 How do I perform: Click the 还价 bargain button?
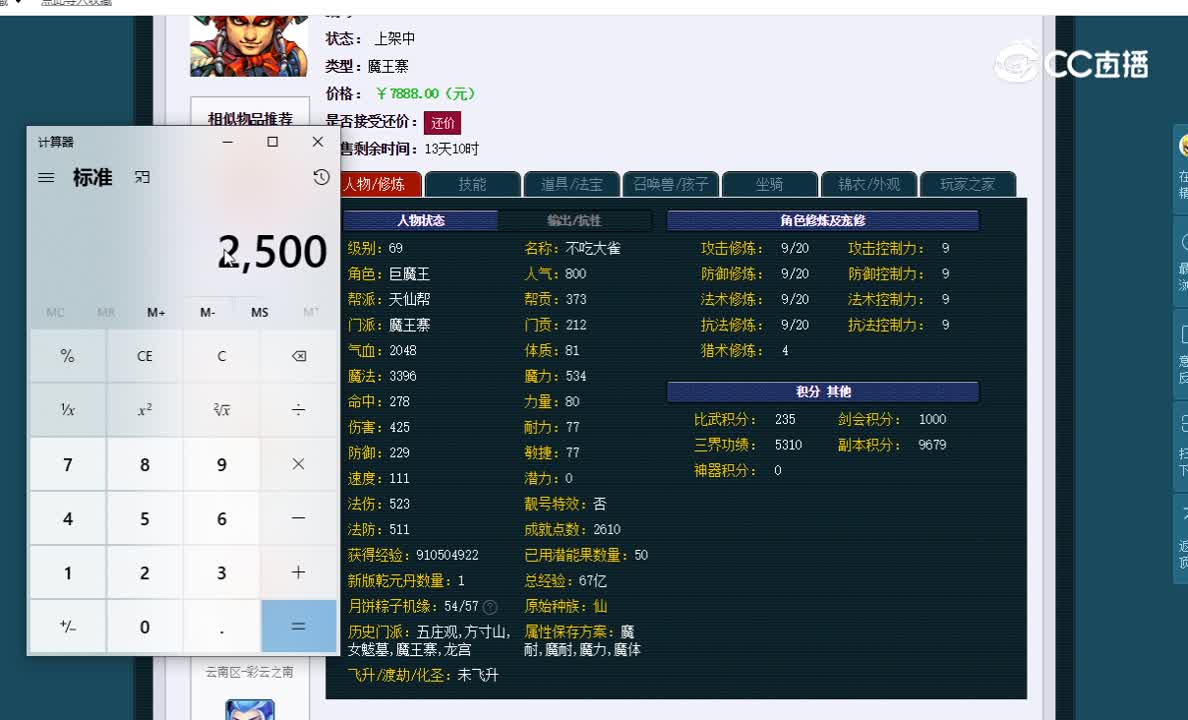(442, 122)
